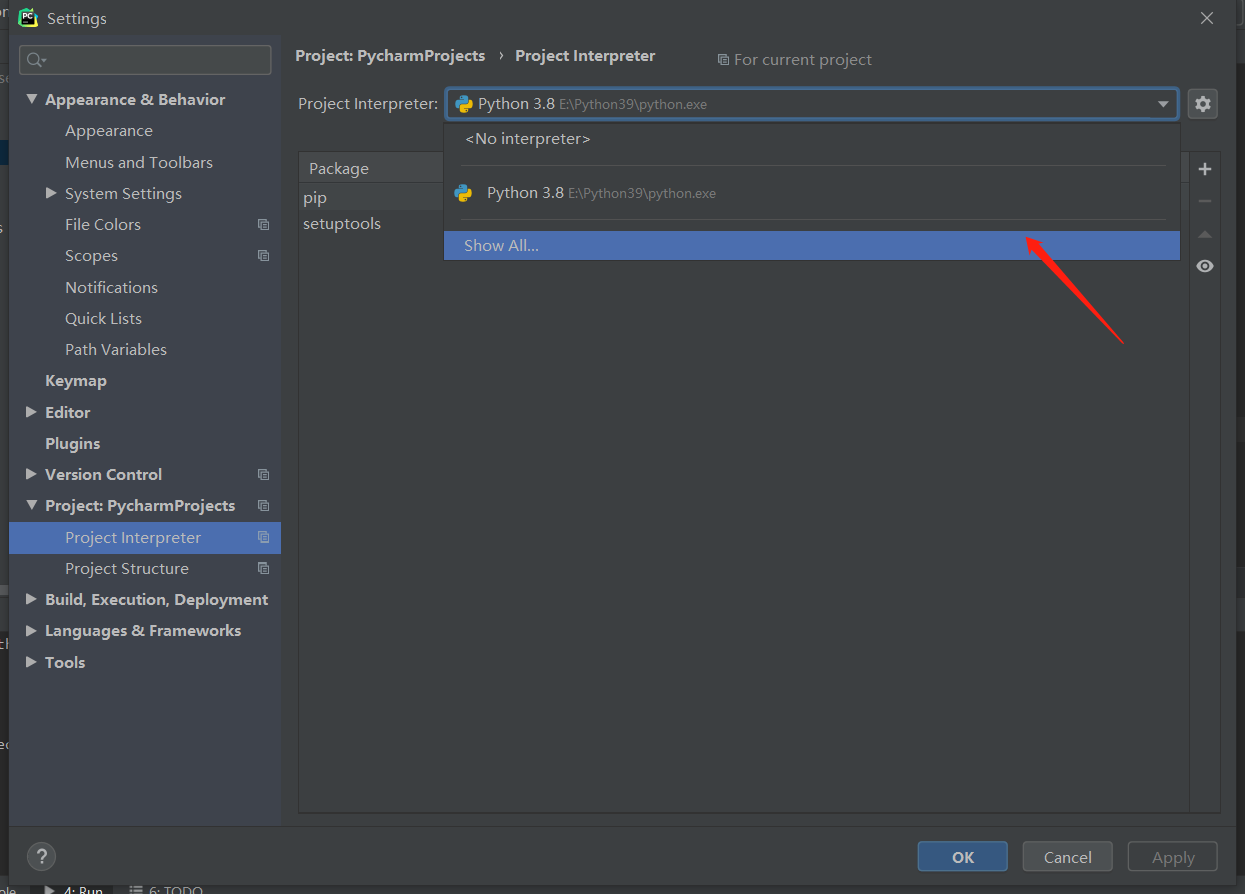Image resolution: width=1245 pixels, height=894 pixels.
Task: Toggle the show early releases eye icon
Action: click(x=1205, y=266)
